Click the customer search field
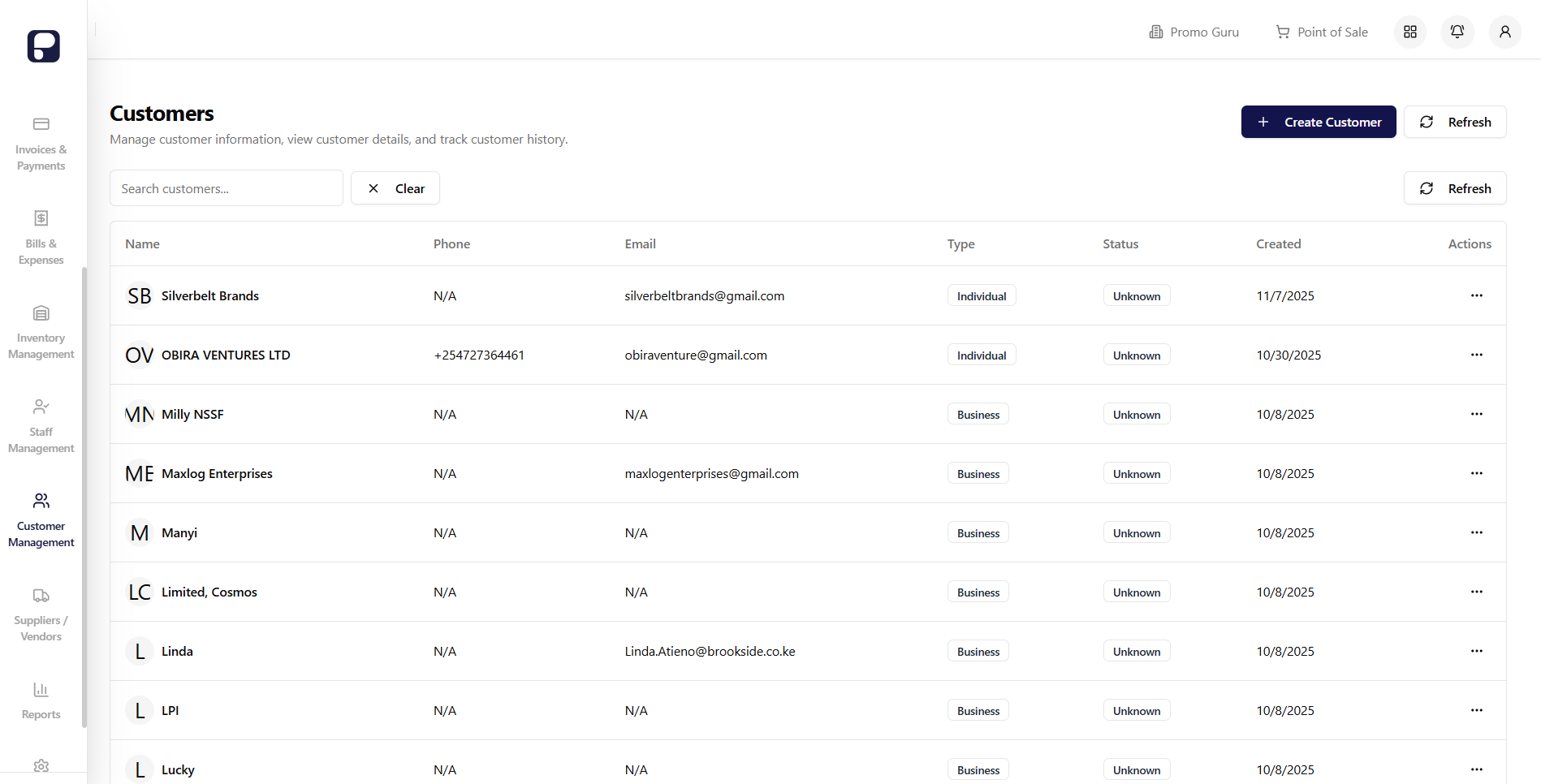 [x=226, y=187]
